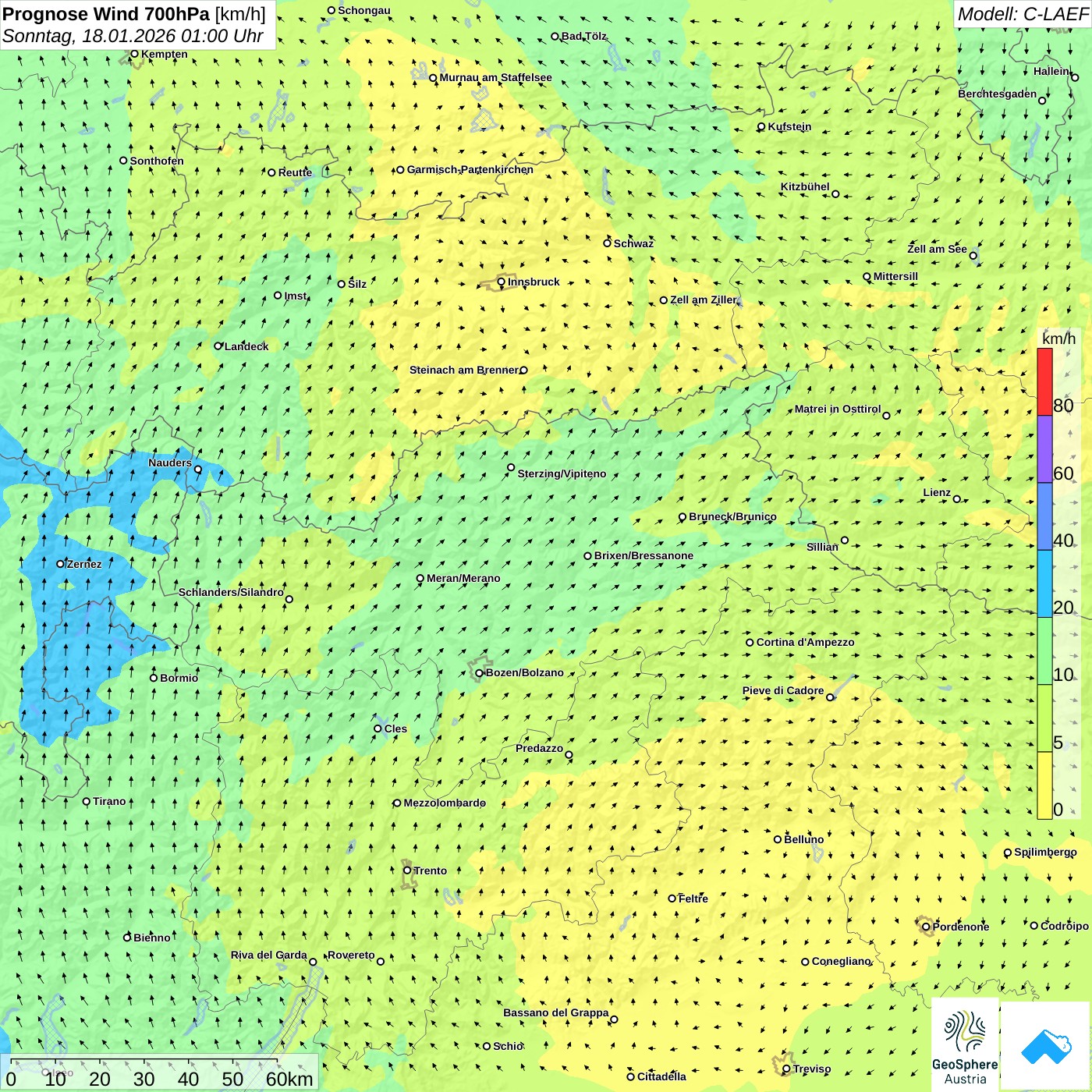Viewport: 1092px width, 1092px height.
Task: Click the purple 60 km/h legend color
Action: [1044, 449]
